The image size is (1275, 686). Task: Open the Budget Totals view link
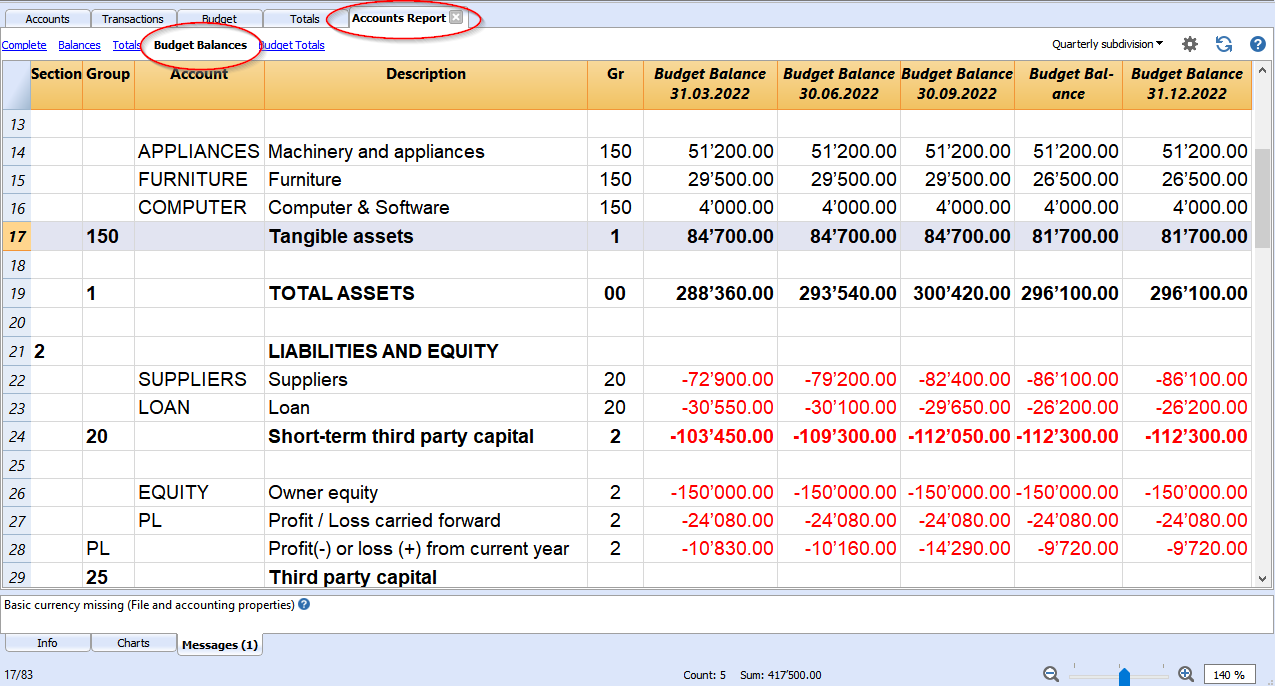coord(291,45)
